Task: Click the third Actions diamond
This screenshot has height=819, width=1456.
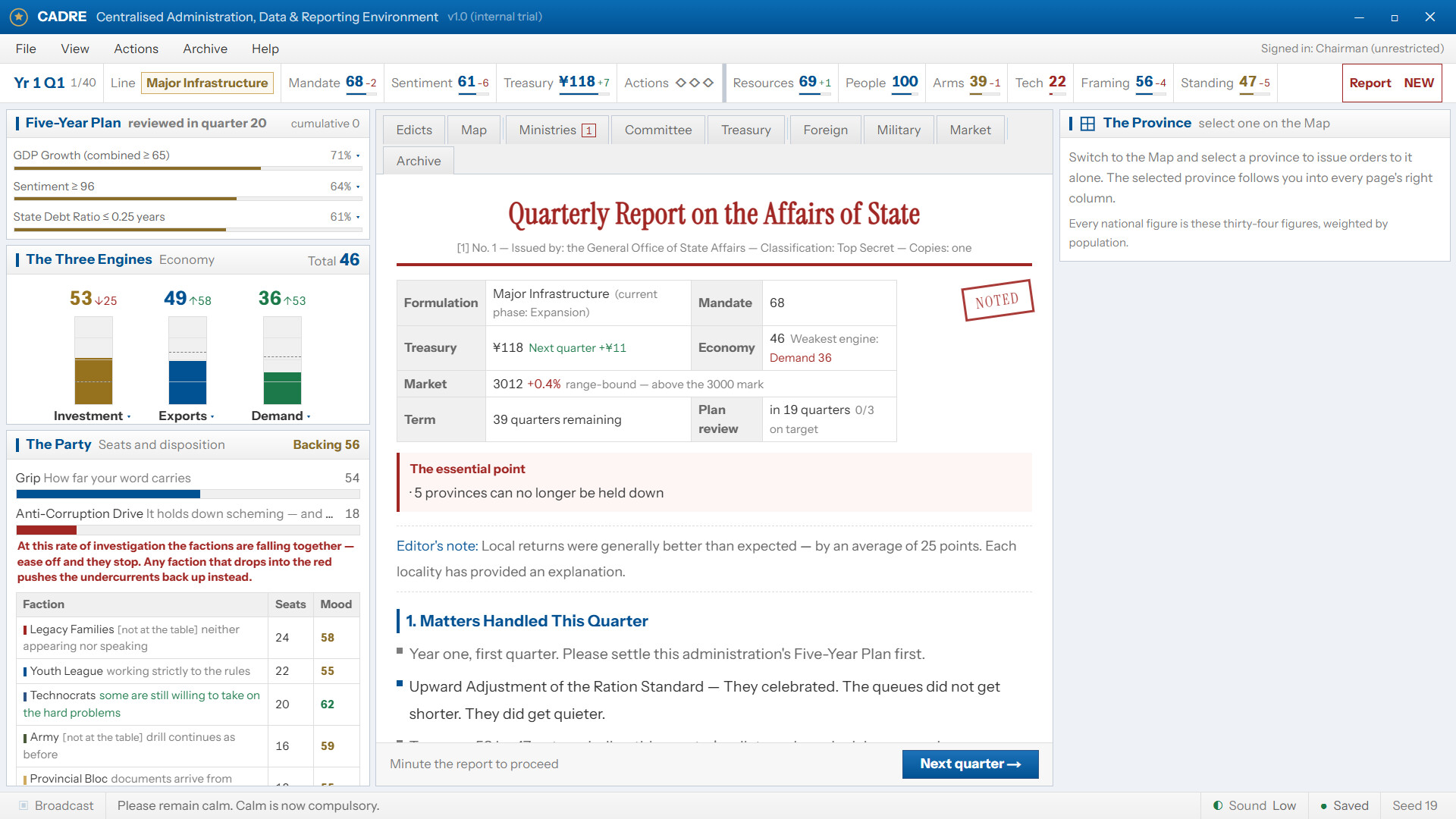Action: click(708, 83)
